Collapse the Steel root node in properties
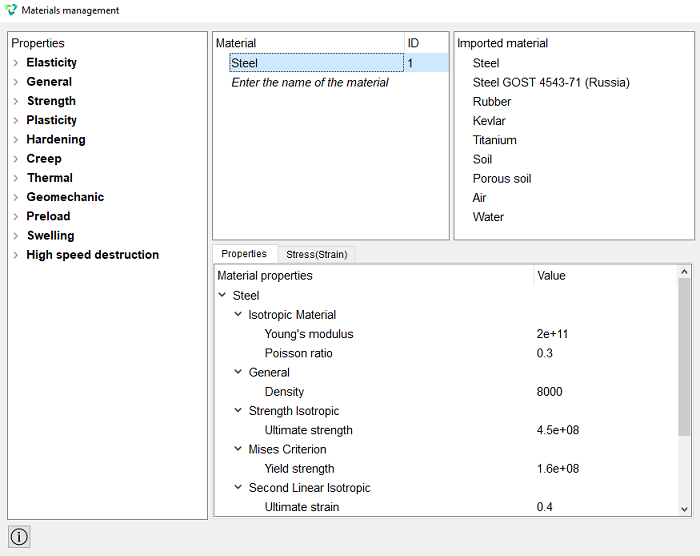This screenshot has width=700, height=556. click(x=222, y=295)
